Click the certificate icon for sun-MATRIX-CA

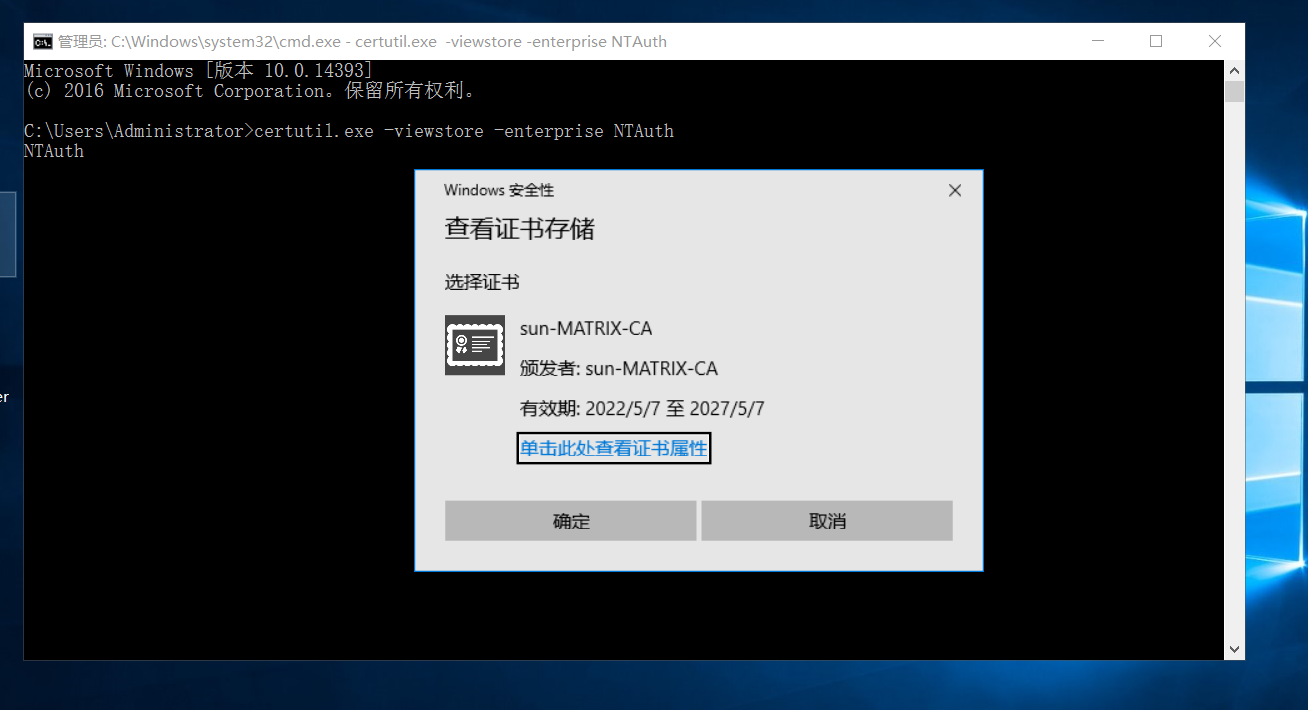(474, 345)
